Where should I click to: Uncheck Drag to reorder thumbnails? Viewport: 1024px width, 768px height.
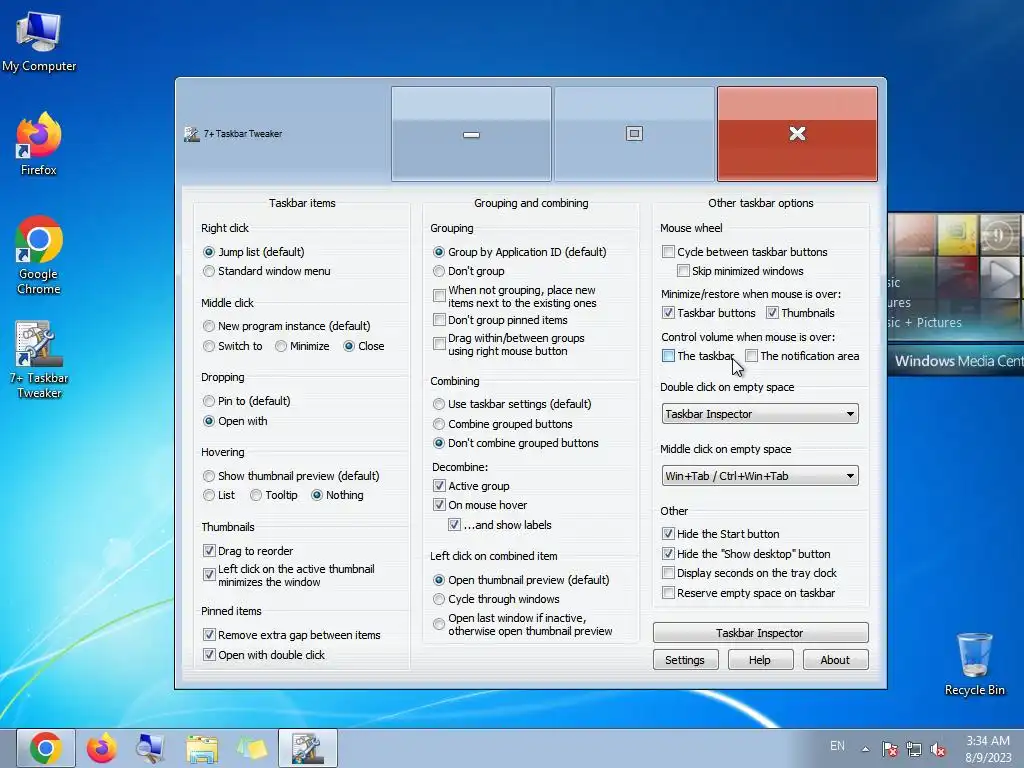pyautogui.click(x=248, y=551)
